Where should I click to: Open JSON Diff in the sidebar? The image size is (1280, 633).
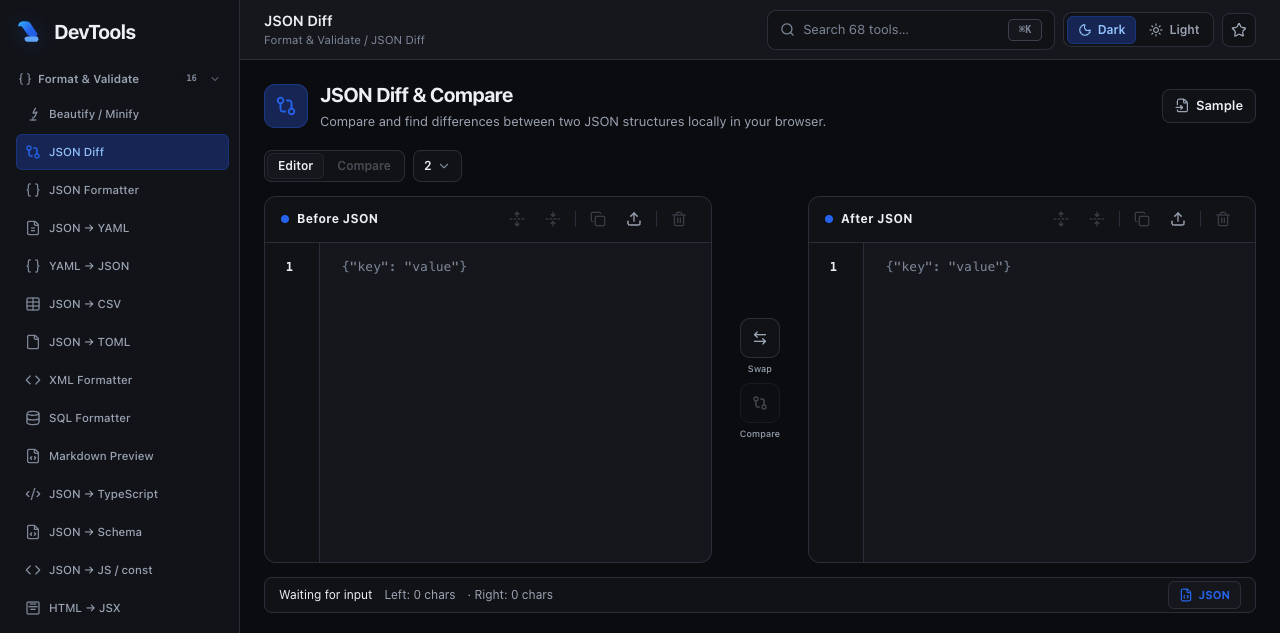click(122, 152)
